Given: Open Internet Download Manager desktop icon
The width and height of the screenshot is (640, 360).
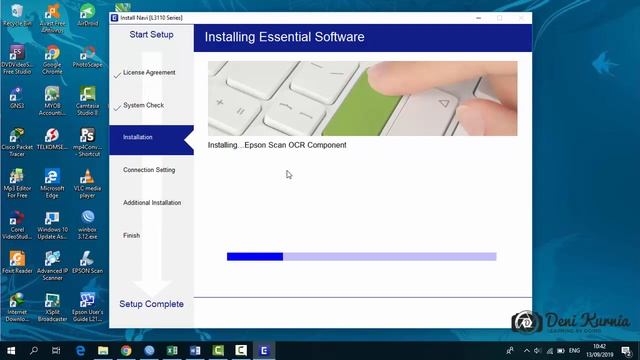Looking at the screenshot, I should click(17, 307).
